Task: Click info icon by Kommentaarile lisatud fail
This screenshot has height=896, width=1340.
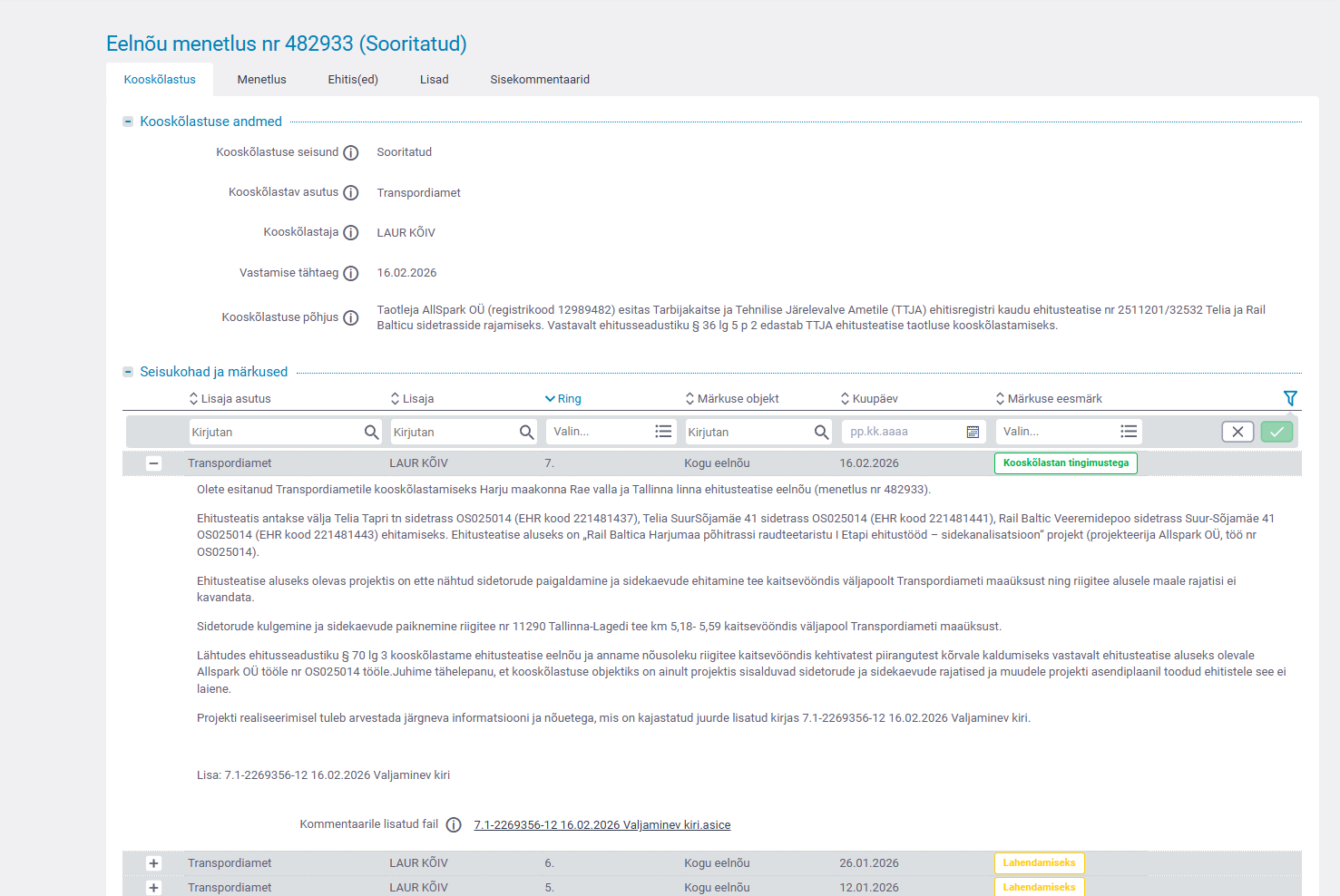Action: [454, 825]
